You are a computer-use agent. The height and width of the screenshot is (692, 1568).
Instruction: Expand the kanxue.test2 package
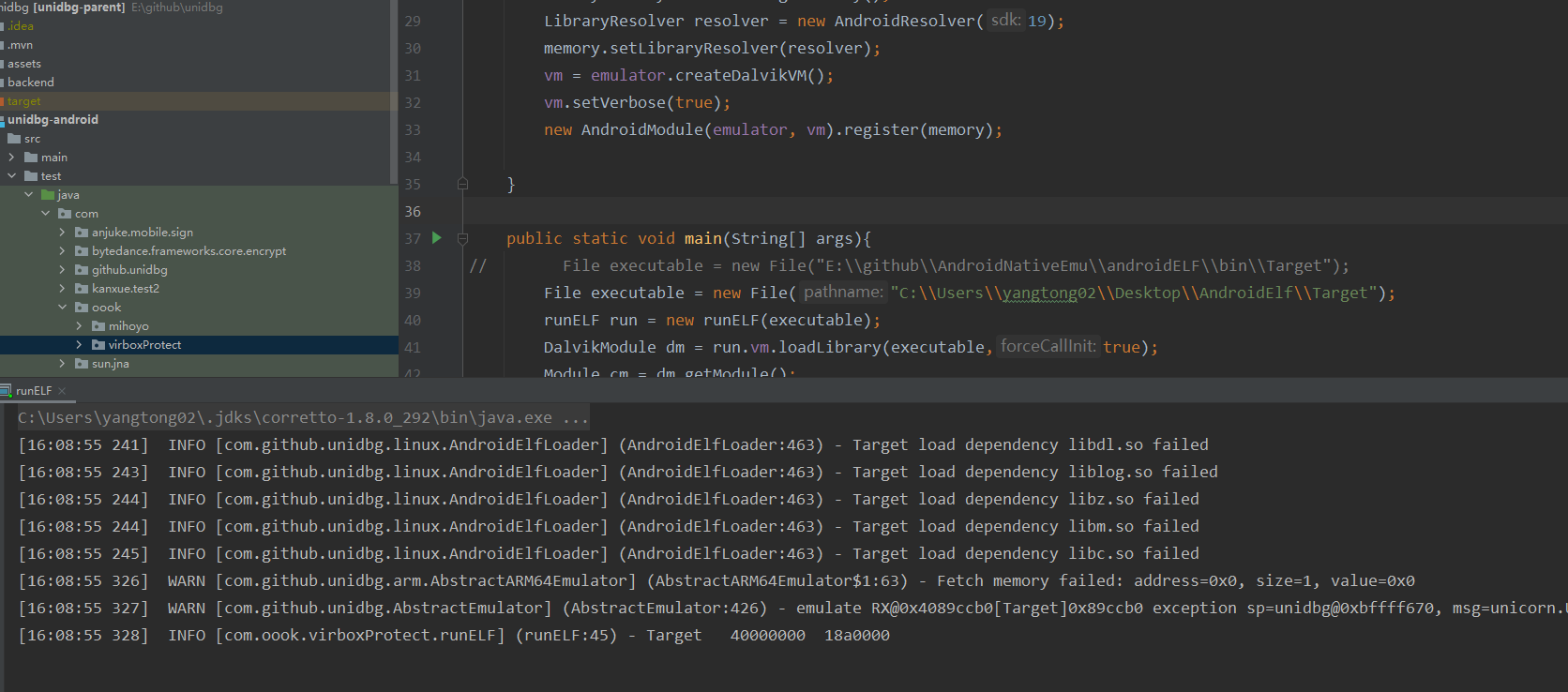[x=62, y=289]
